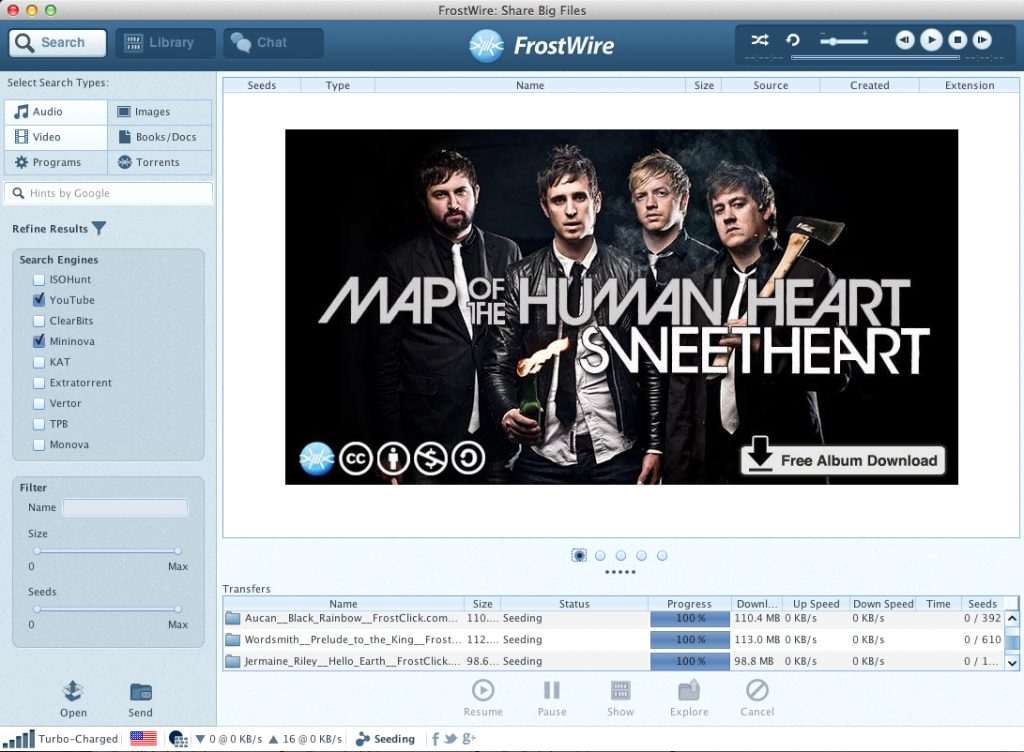Click the Turbo-Charged connection indicator

[x=61, y=739]
